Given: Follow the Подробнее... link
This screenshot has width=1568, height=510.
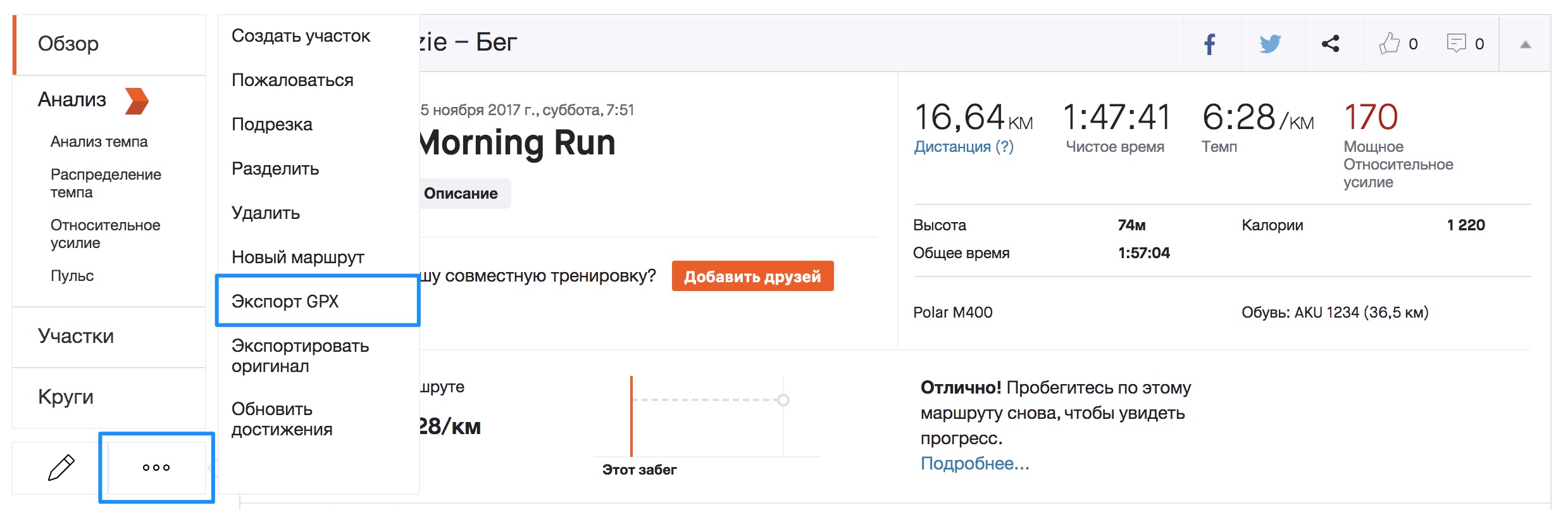Looking at the screenshot, I should (x=975, y=464).
